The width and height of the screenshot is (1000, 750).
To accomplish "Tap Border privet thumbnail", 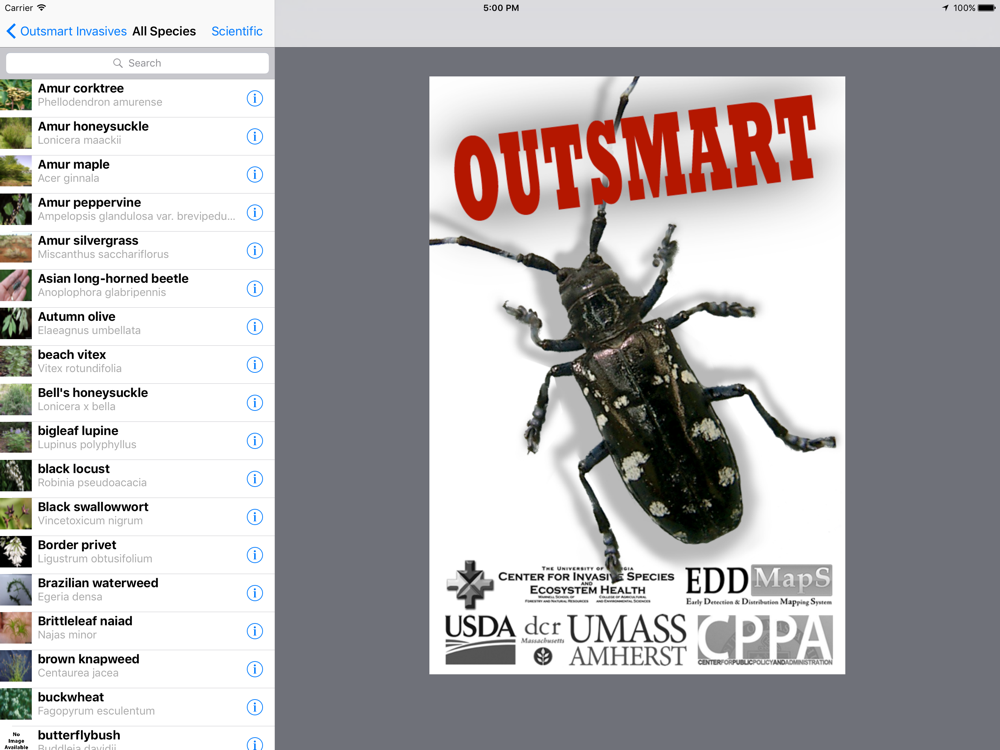I will point(15,552).
